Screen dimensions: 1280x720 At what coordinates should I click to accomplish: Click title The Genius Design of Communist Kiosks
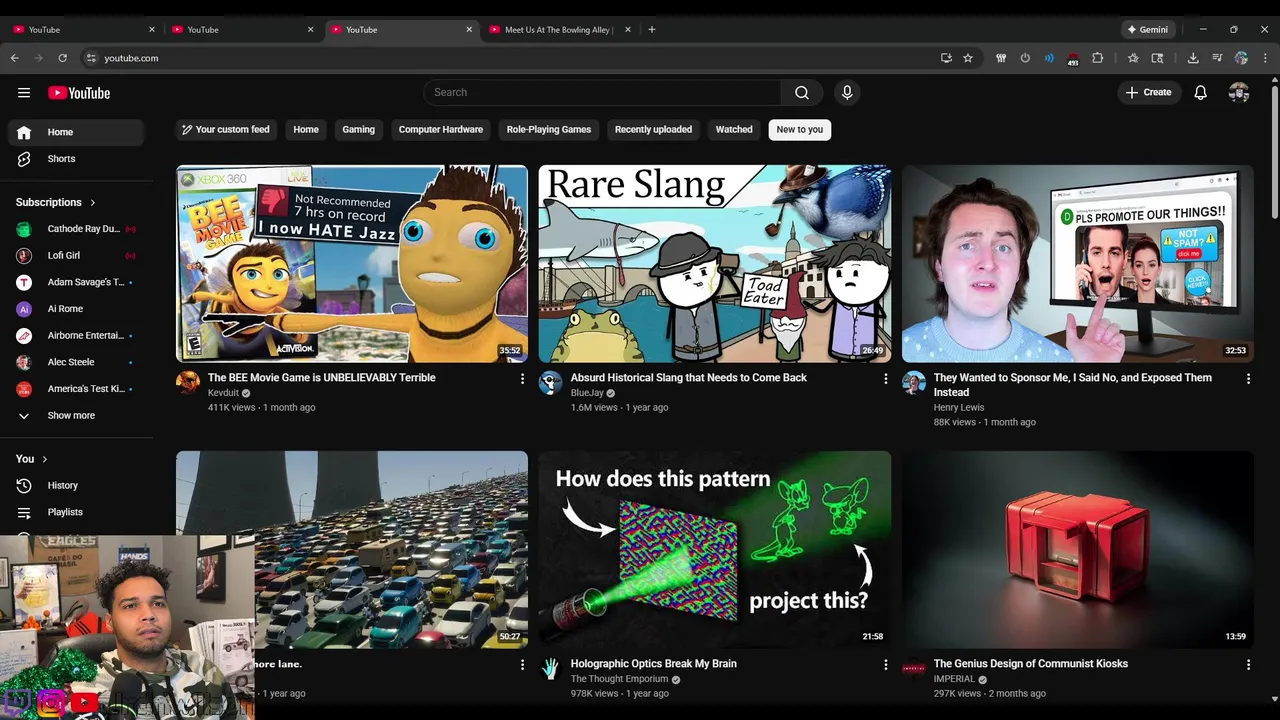(1031, 664)
